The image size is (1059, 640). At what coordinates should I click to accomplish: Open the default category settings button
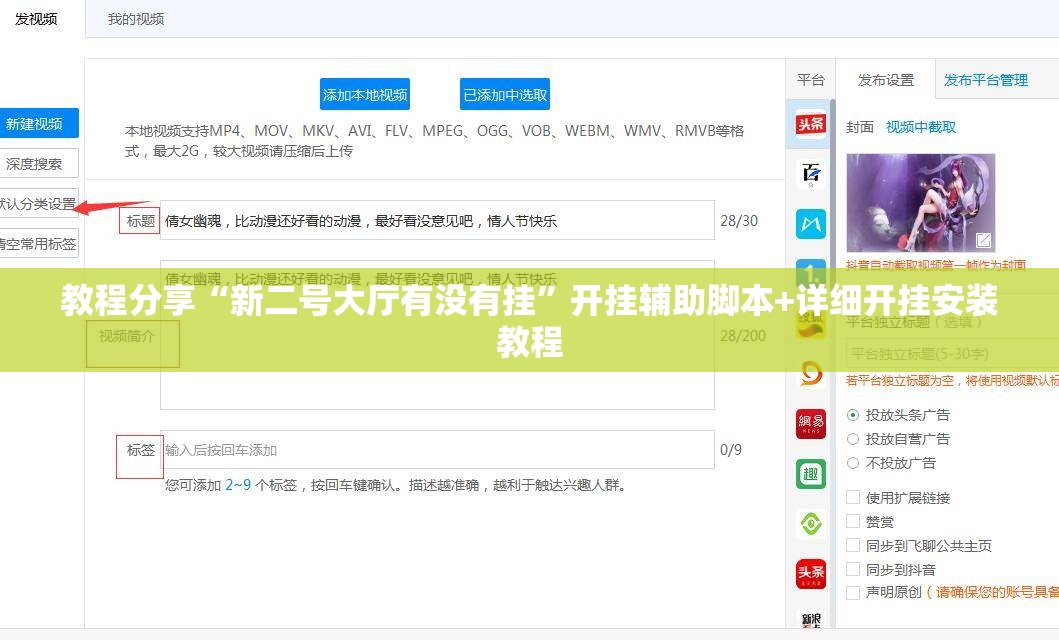click(x=38, y=203)
